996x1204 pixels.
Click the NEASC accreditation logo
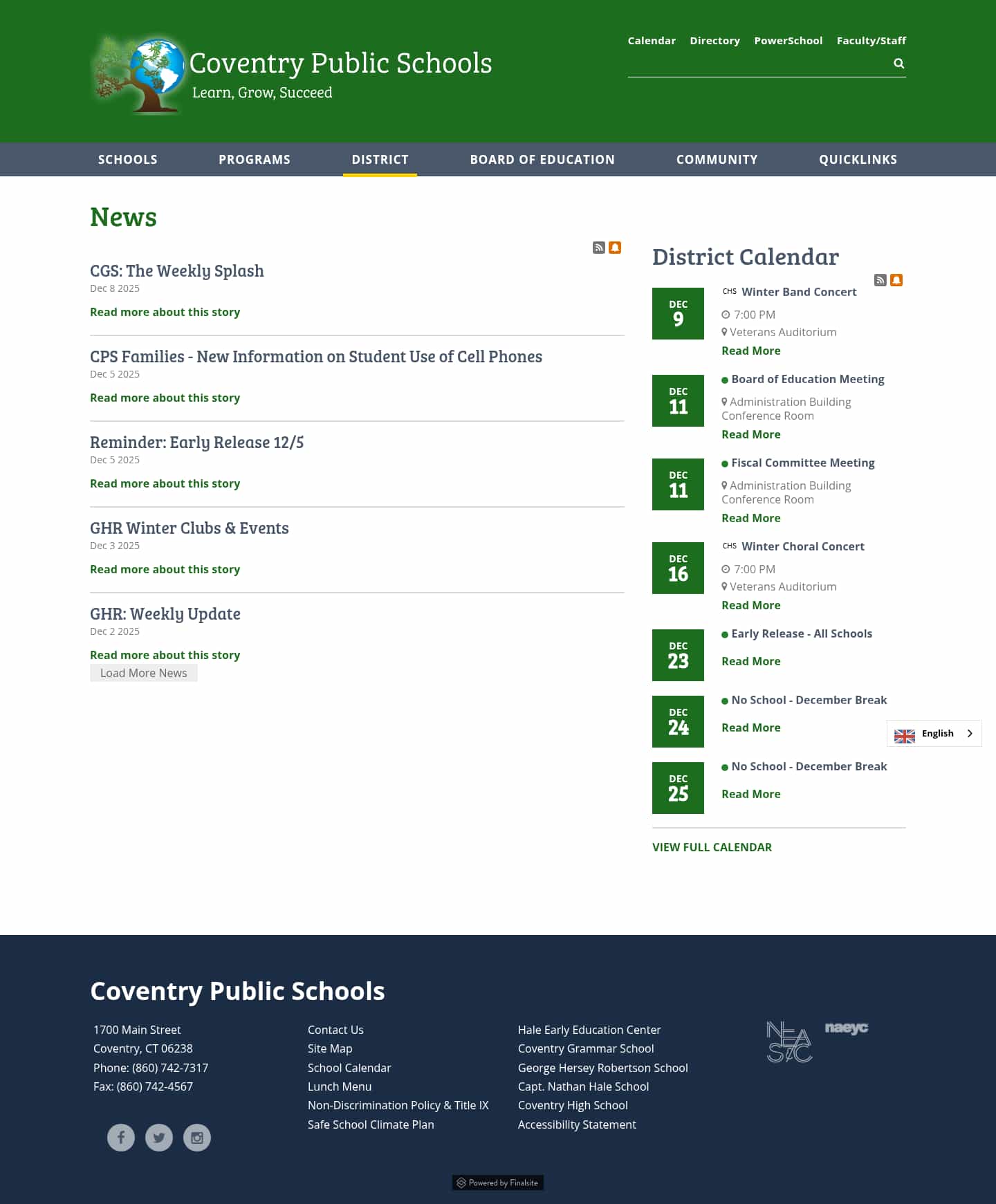click(x=789, y=1042)
